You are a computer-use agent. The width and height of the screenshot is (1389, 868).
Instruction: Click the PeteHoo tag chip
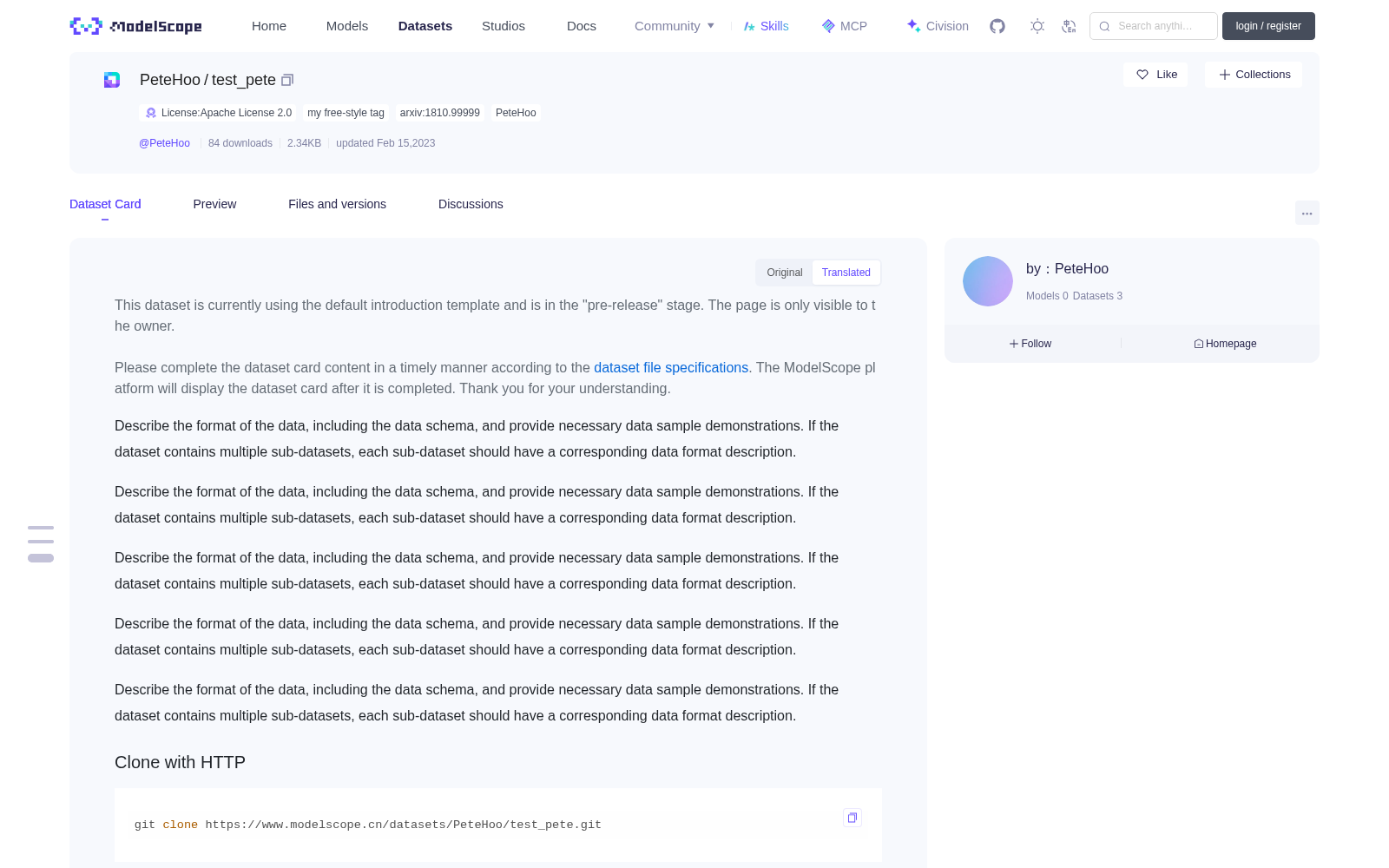pyautogui.click(x=516, y=113)
